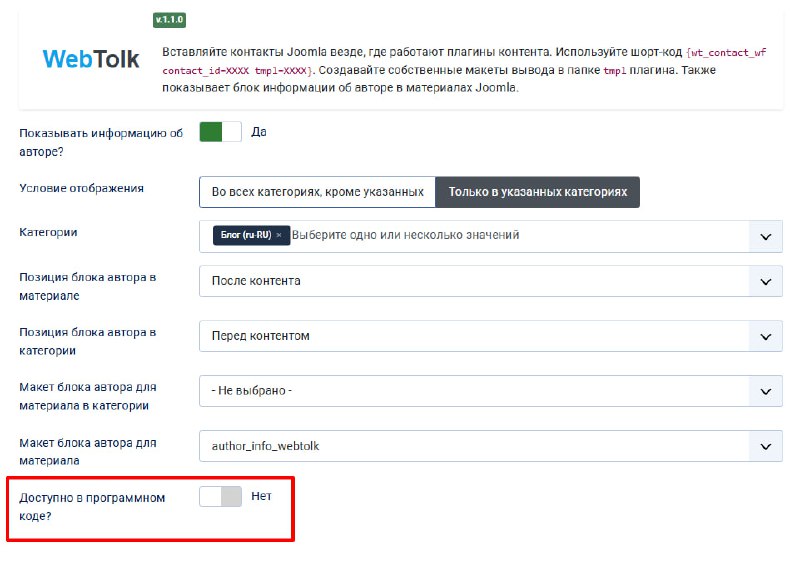The image size is (800, 561).
Task: Click the 'Доступно в программном коде?' label
Action: (x=92, y=507)
